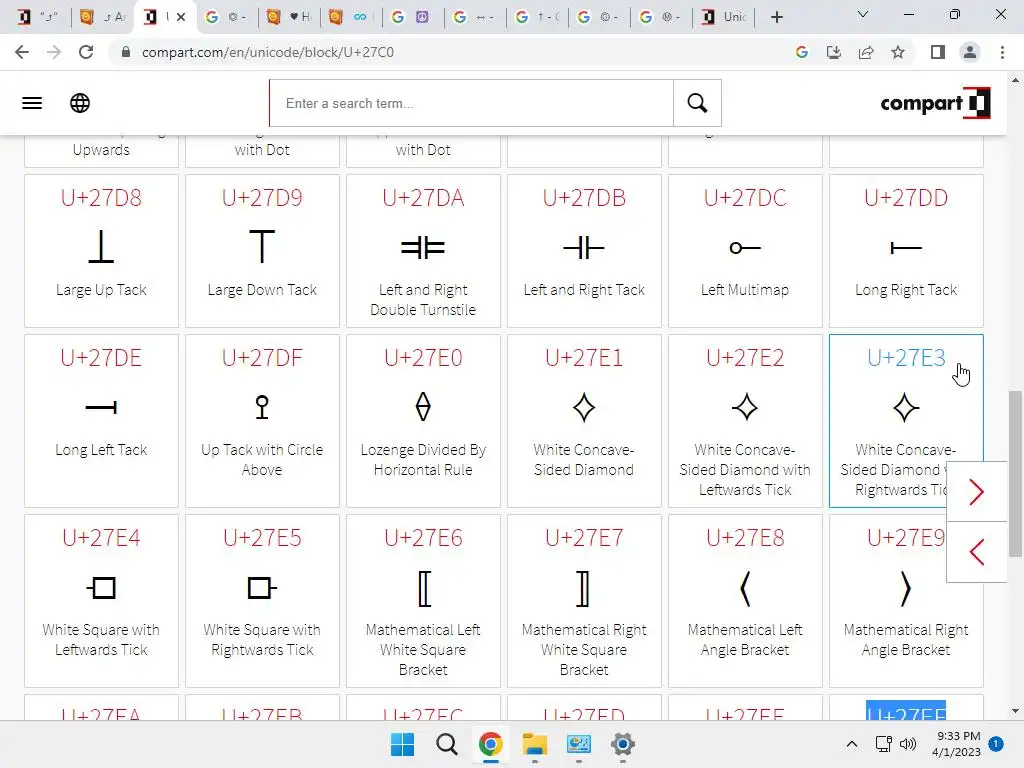Image resolution: width=1024 pixels, height=768 pixels.
Task: Open U+27E2 diamond with Leftwards Tick
Action: click(x=745, y=421)
